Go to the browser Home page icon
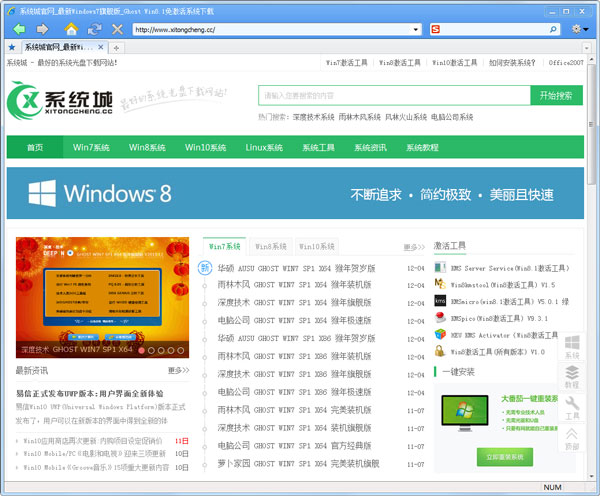This screenshot has width=600, height=496. coord(71,29)
